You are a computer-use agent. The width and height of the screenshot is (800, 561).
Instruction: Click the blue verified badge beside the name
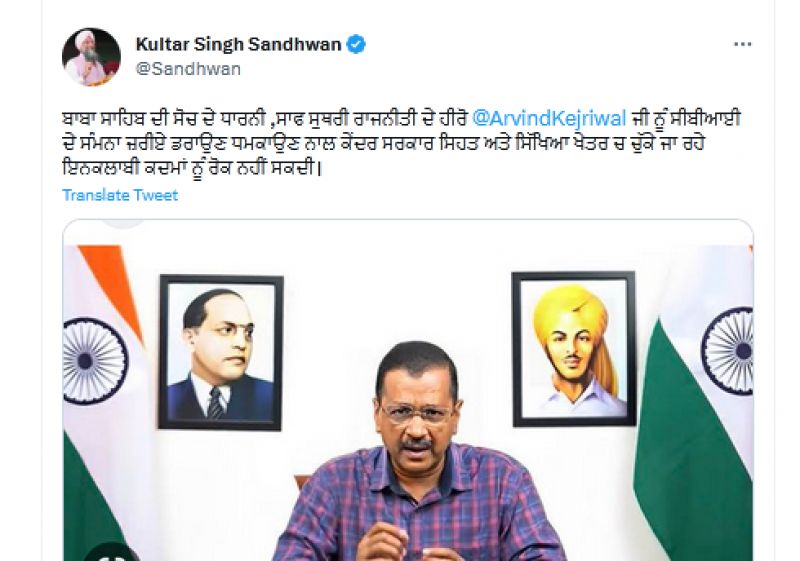click(x=356, y=44)
